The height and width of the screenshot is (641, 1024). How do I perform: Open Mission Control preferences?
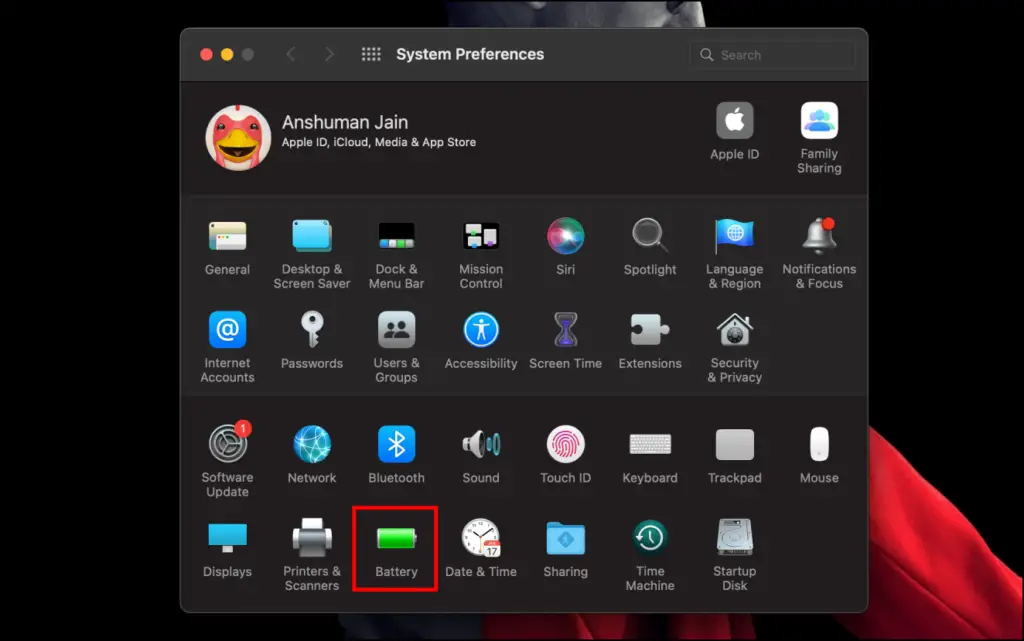(481, 236)
